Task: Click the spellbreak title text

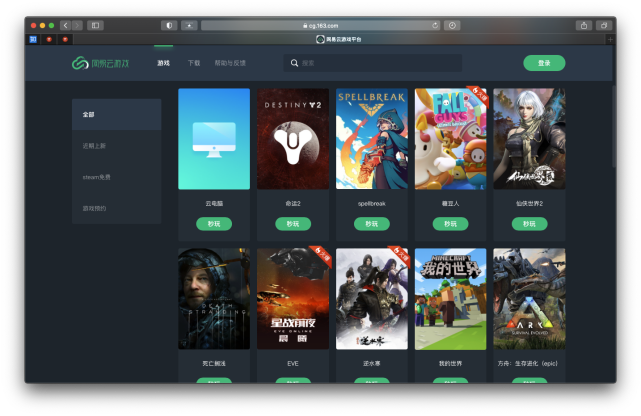Action: (x=372, y=204)
